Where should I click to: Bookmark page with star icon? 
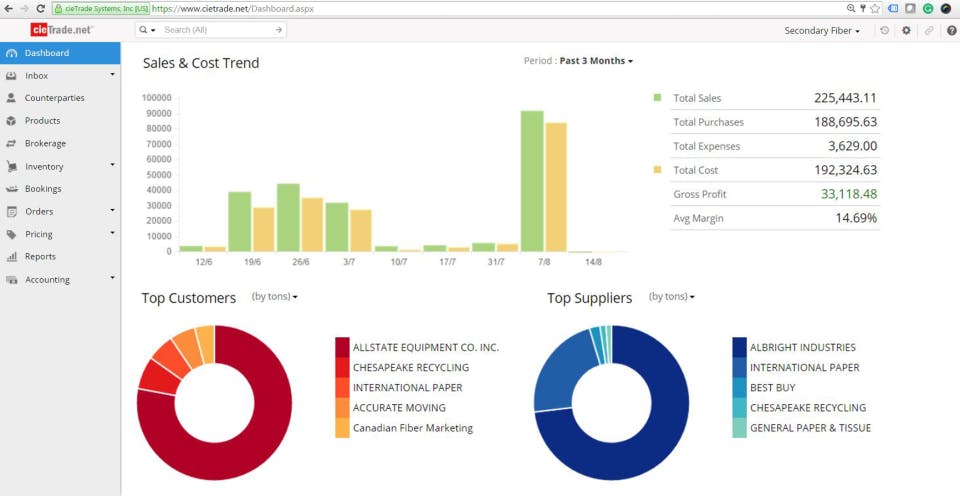coord(875,9)
